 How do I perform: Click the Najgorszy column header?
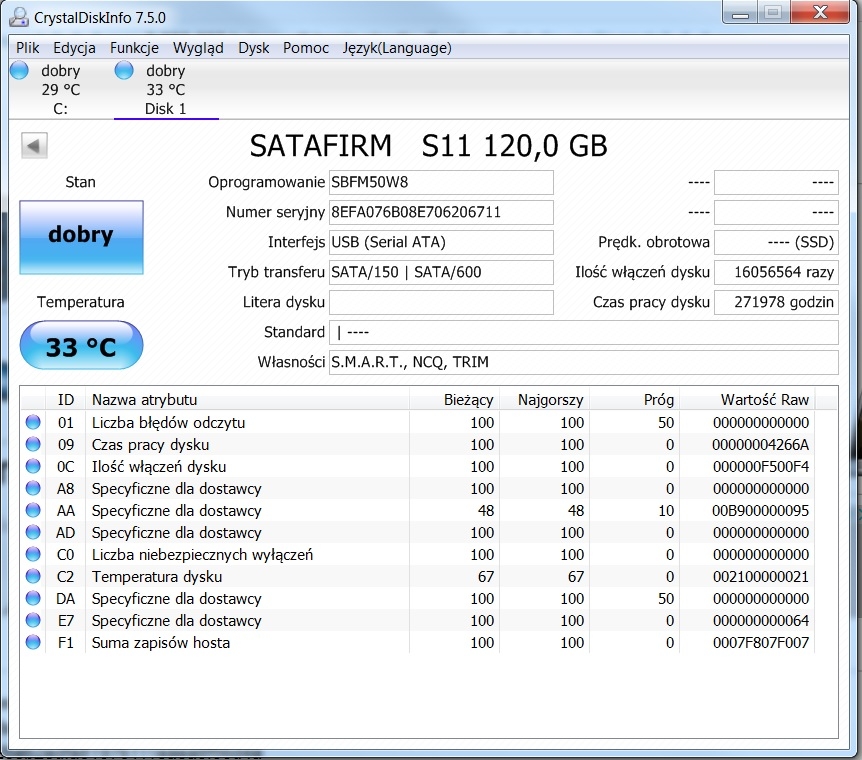click(544, 400)
